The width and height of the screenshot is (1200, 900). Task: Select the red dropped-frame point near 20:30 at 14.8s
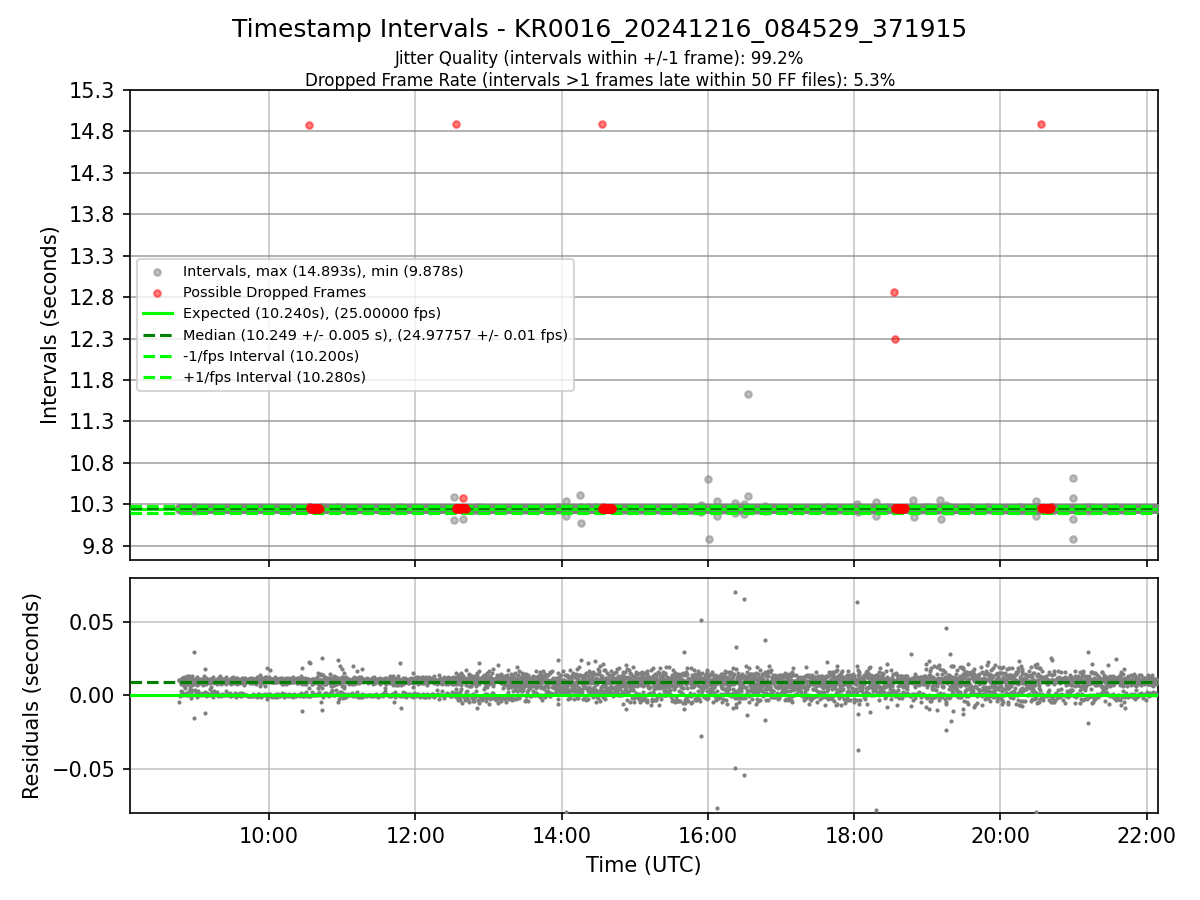[x=1041, y=124]
